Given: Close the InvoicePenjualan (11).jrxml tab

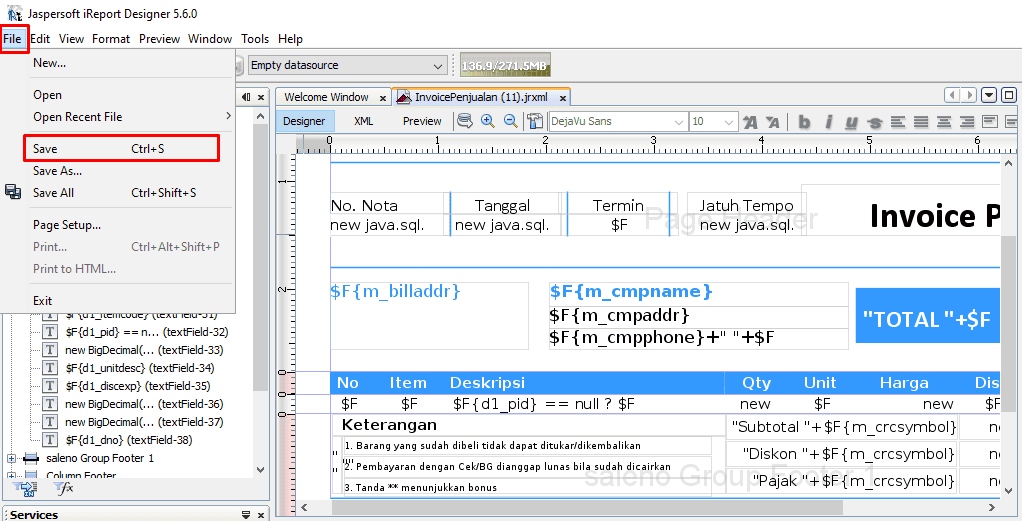Looking at the screenshot, I should (x=562, y=98).
